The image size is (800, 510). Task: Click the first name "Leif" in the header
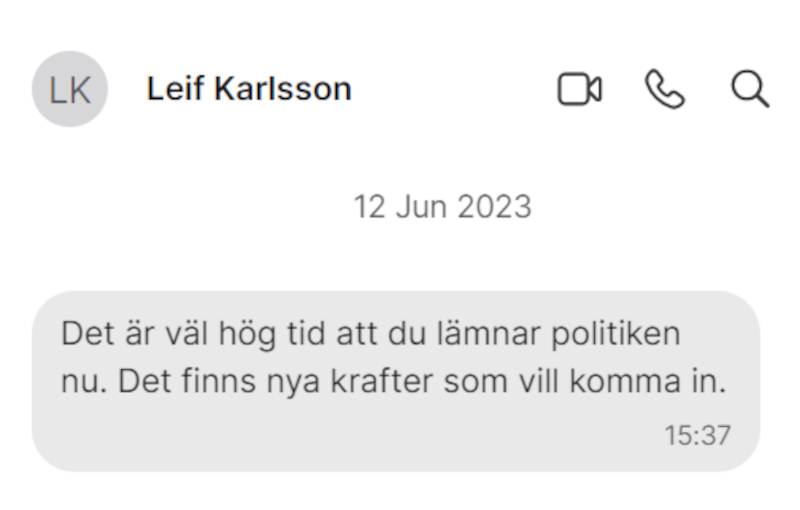pos(175,89)
